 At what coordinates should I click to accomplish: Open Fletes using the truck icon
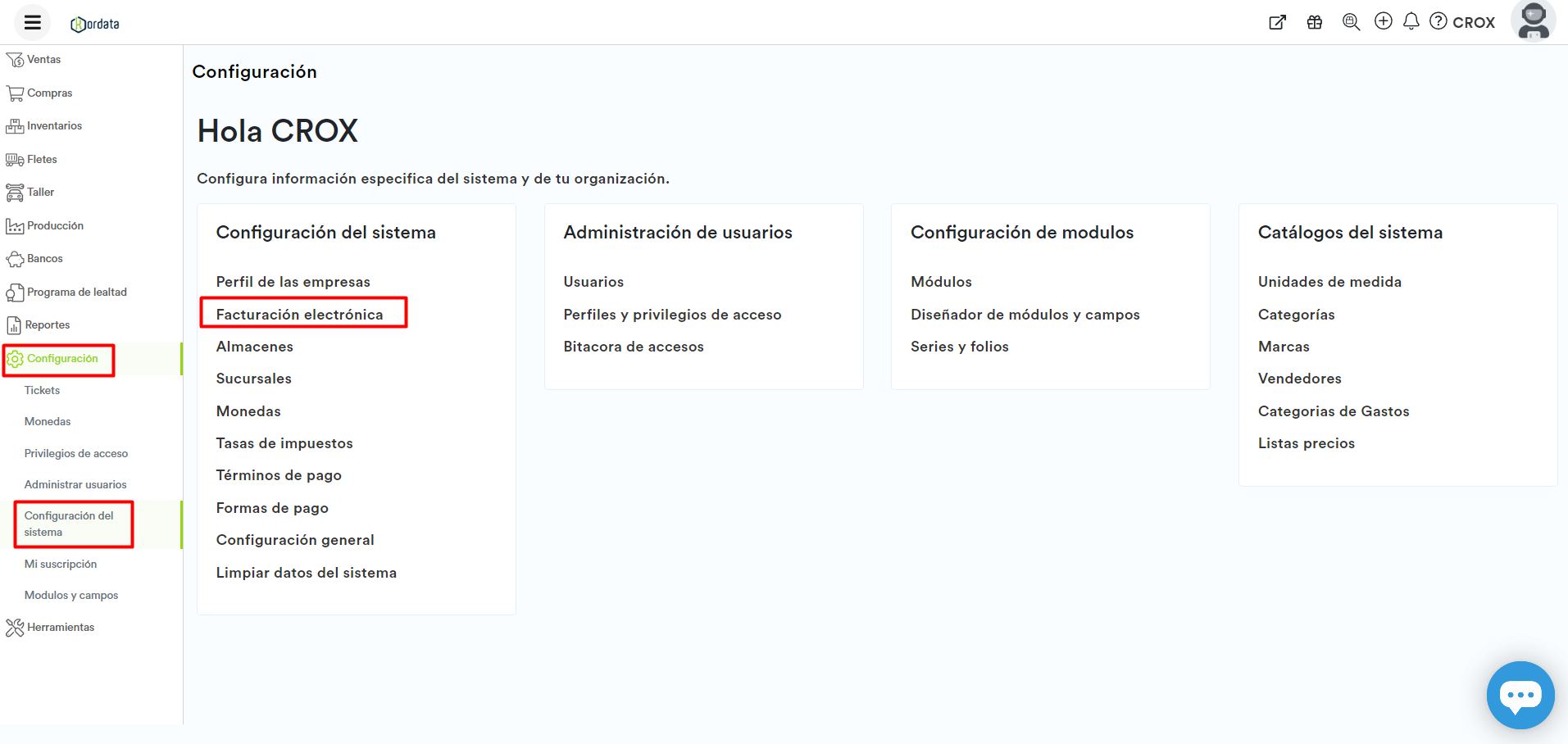pos(14,158)
